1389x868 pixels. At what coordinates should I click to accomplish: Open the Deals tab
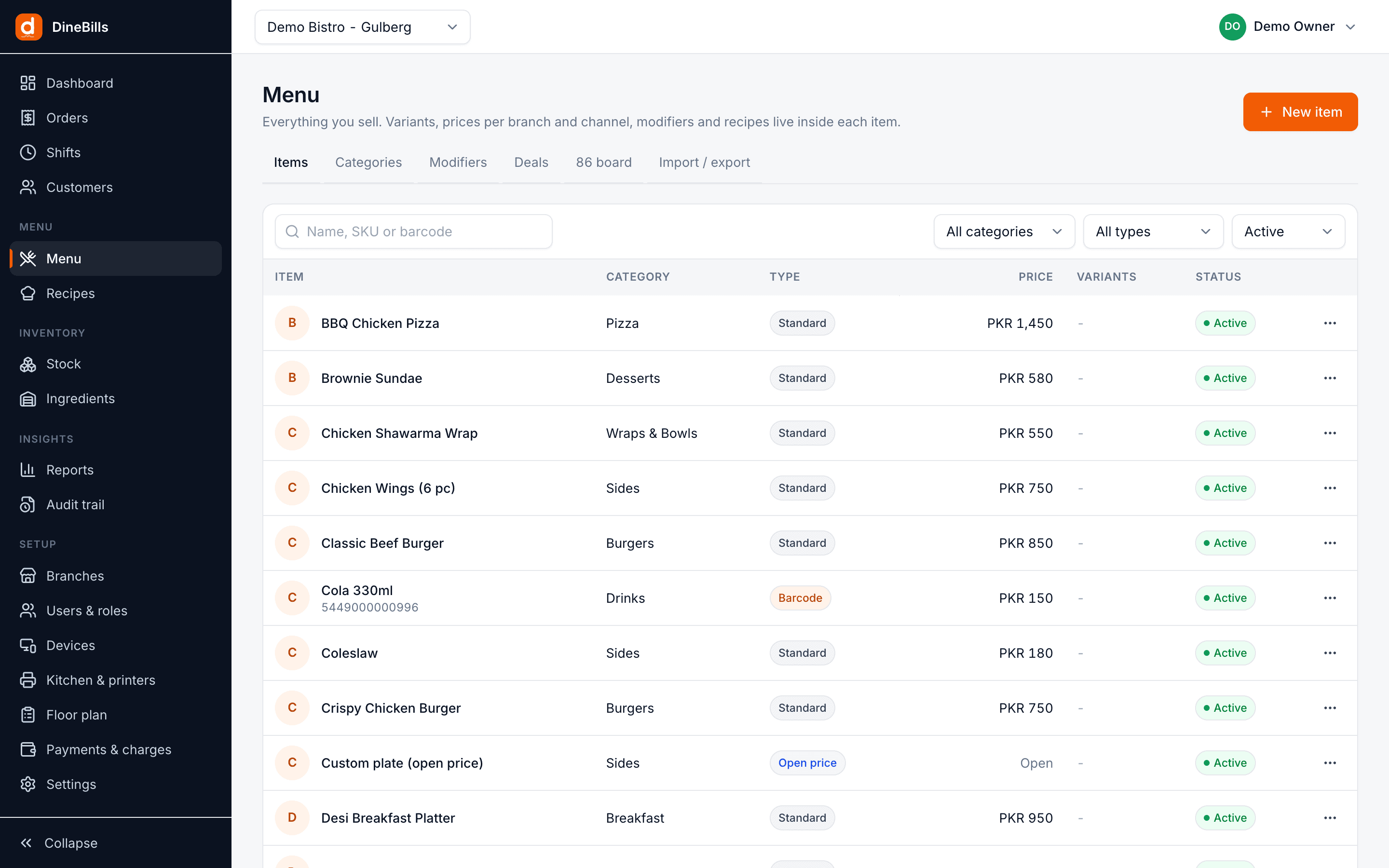pos(531,163)
